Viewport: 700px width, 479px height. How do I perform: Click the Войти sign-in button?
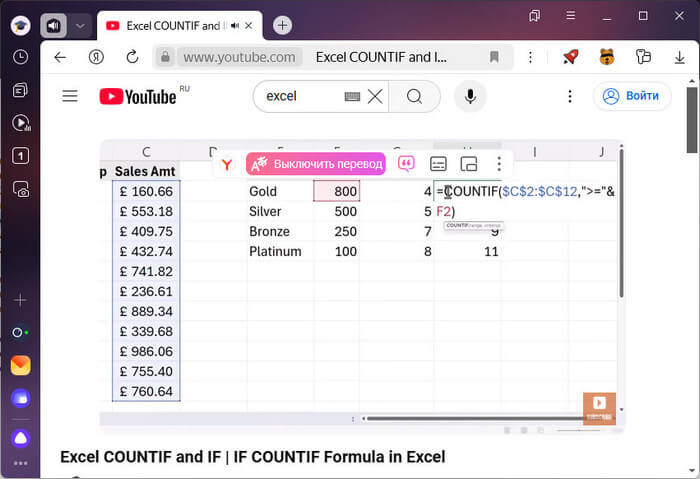pos(632,96)
